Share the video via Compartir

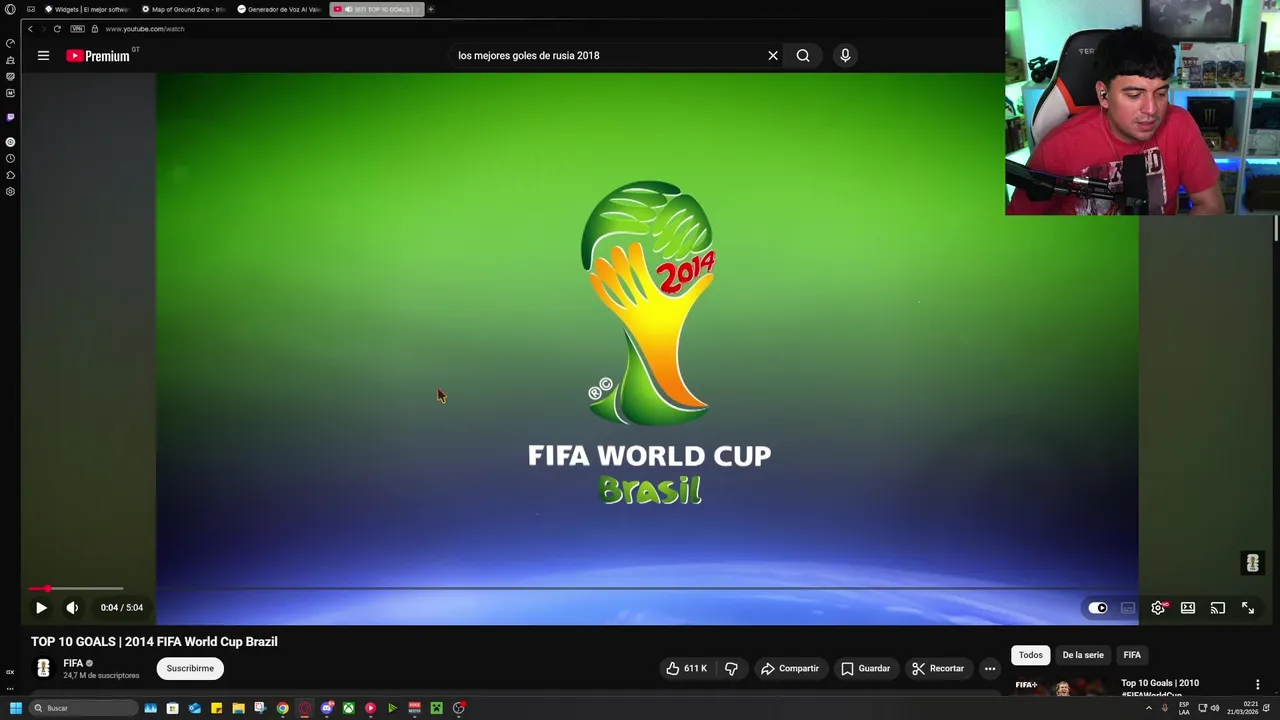click(790, 668)
